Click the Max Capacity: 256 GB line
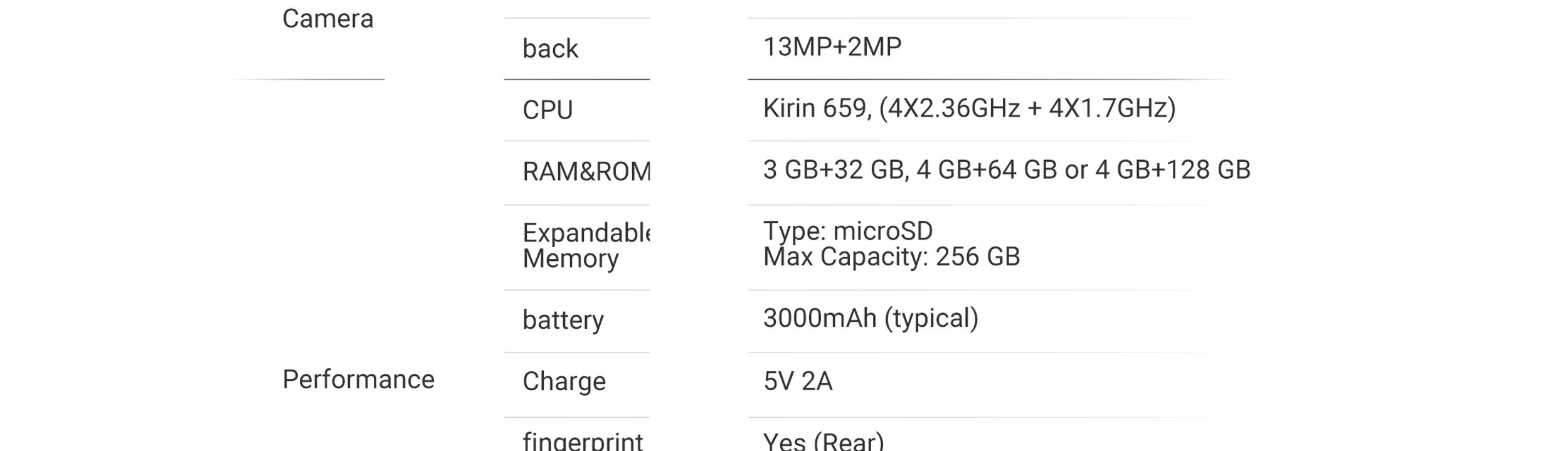Viewport: 1568px width, 451px height. point(891,257)
